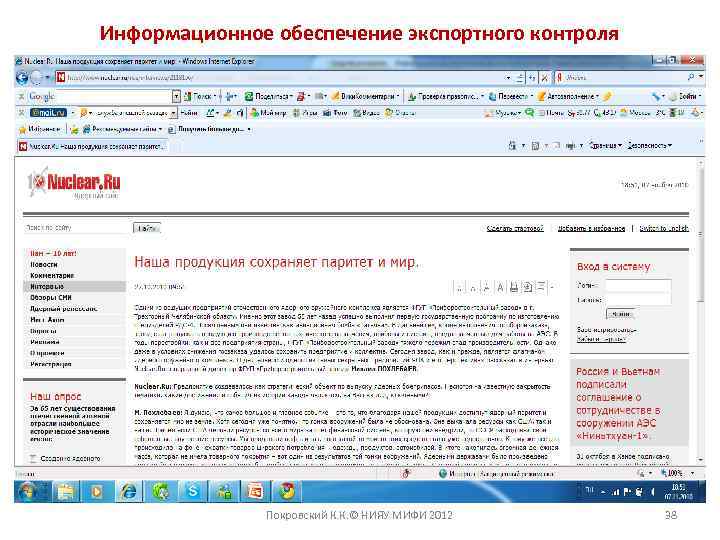Image resolution: width=720 pixels, height=540 pixels.
Task: Click the page vertical scrollbar thumb
Action: (700, 234)
